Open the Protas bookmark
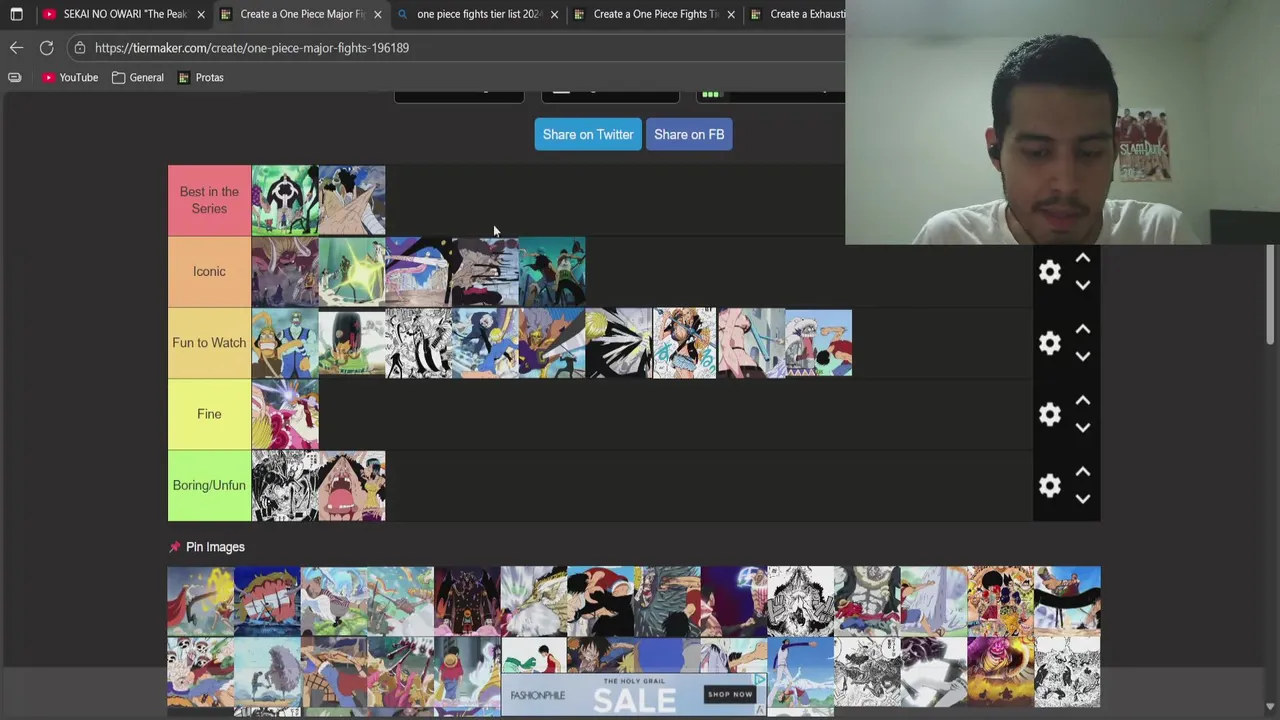The image size is (1280, 720). pyautogui.click(x=200, y=77)
